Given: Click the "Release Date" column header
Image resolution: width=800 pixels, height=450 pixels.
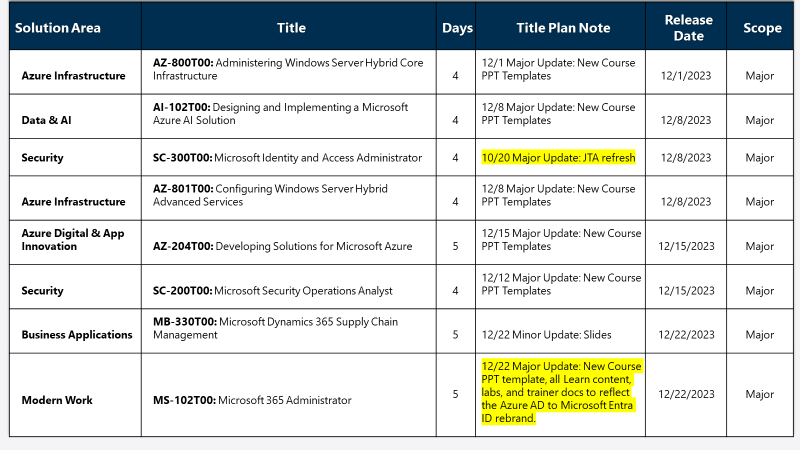Looking at the screenshot, I should tap(688, 28).
